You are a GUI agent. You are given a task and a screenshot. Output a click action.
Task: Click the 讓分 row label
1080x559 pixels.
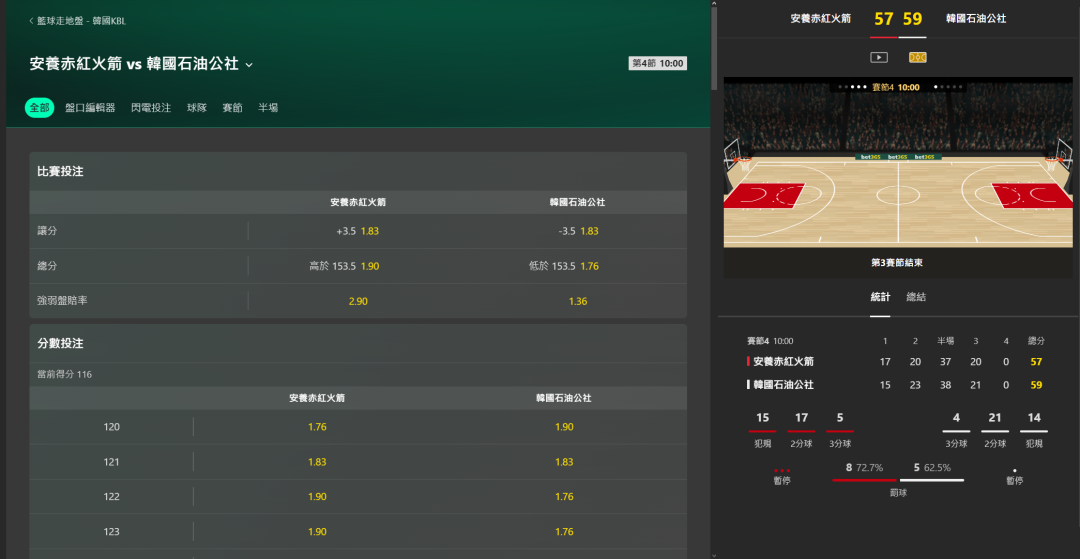(47, 231)
